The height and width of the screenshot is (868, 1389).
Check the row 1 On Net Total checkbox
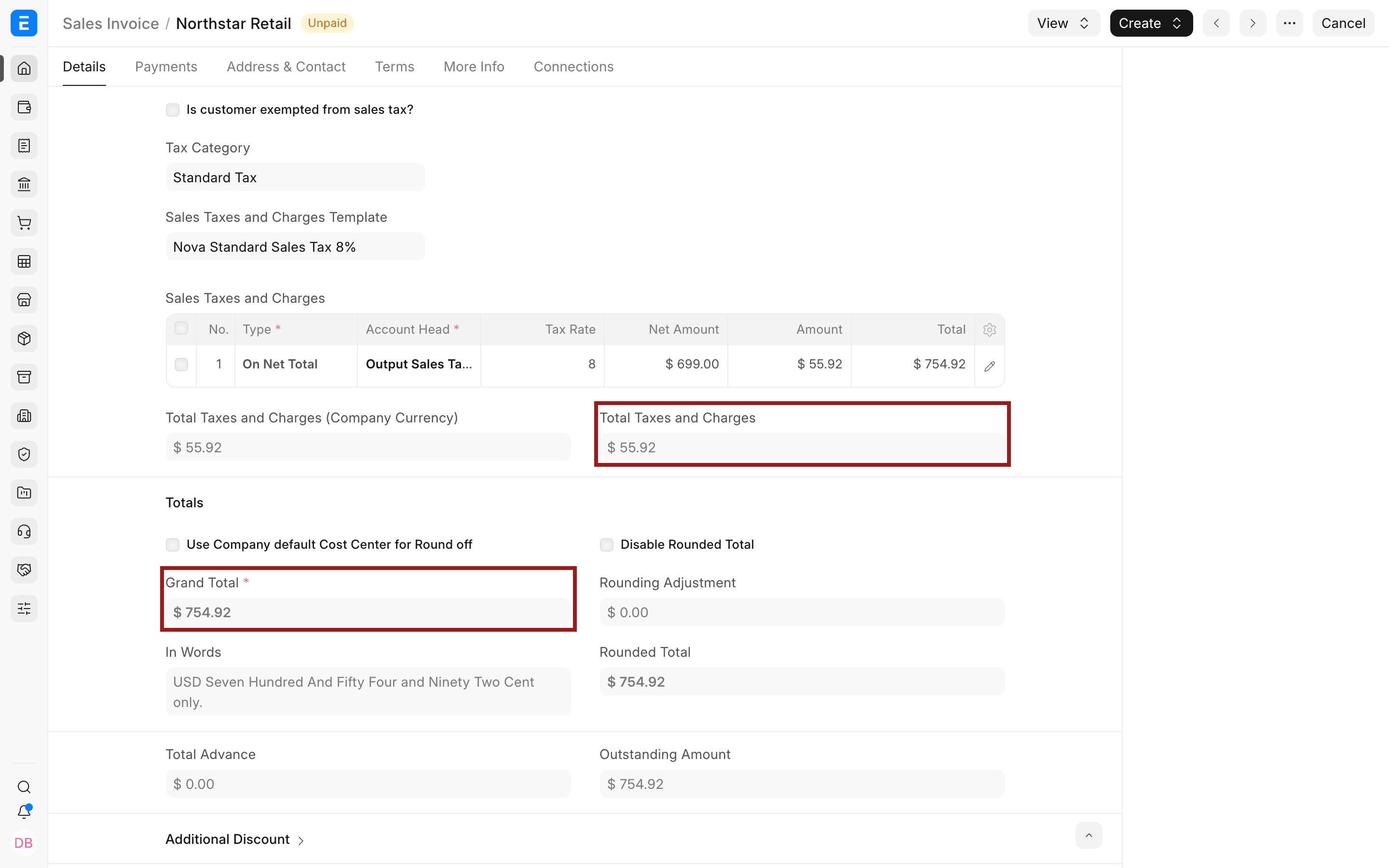tap(181, 365)
